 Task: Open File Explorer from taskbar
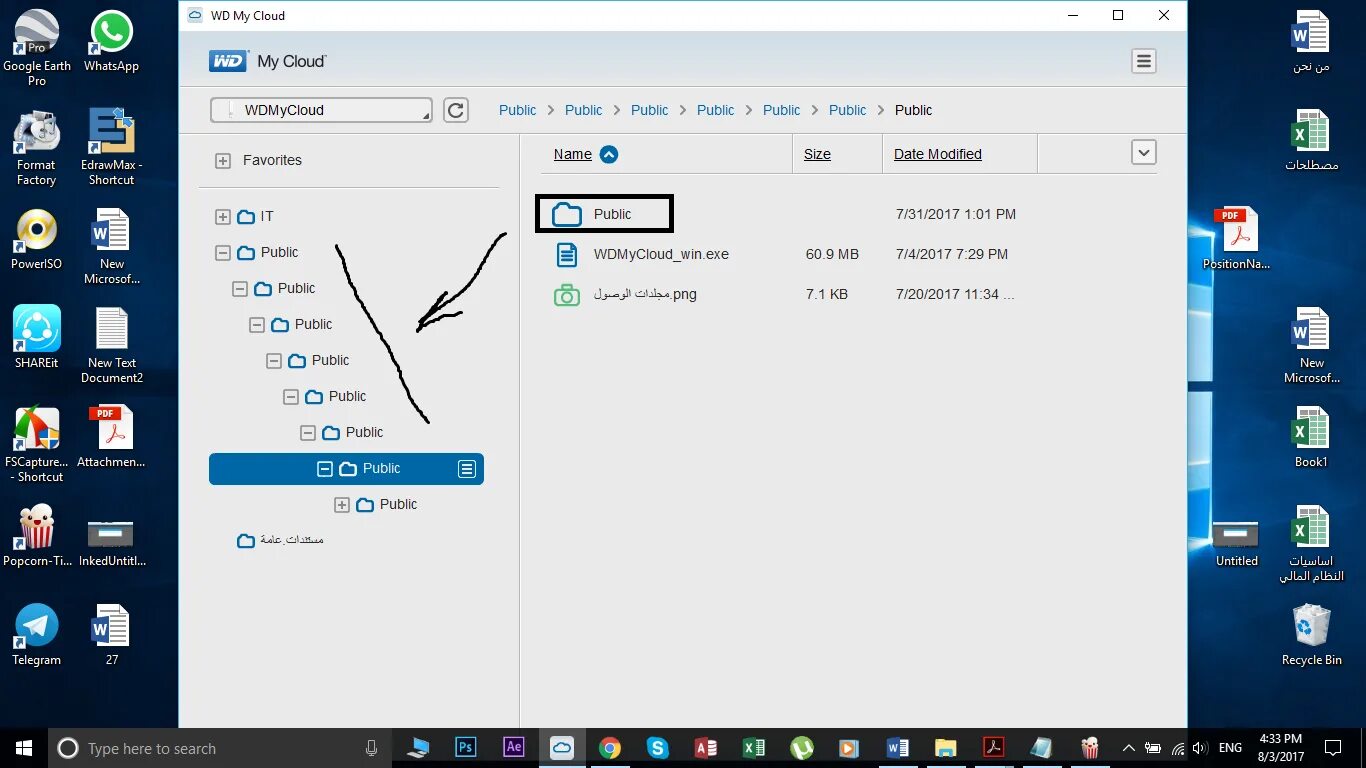click(945, 748)
